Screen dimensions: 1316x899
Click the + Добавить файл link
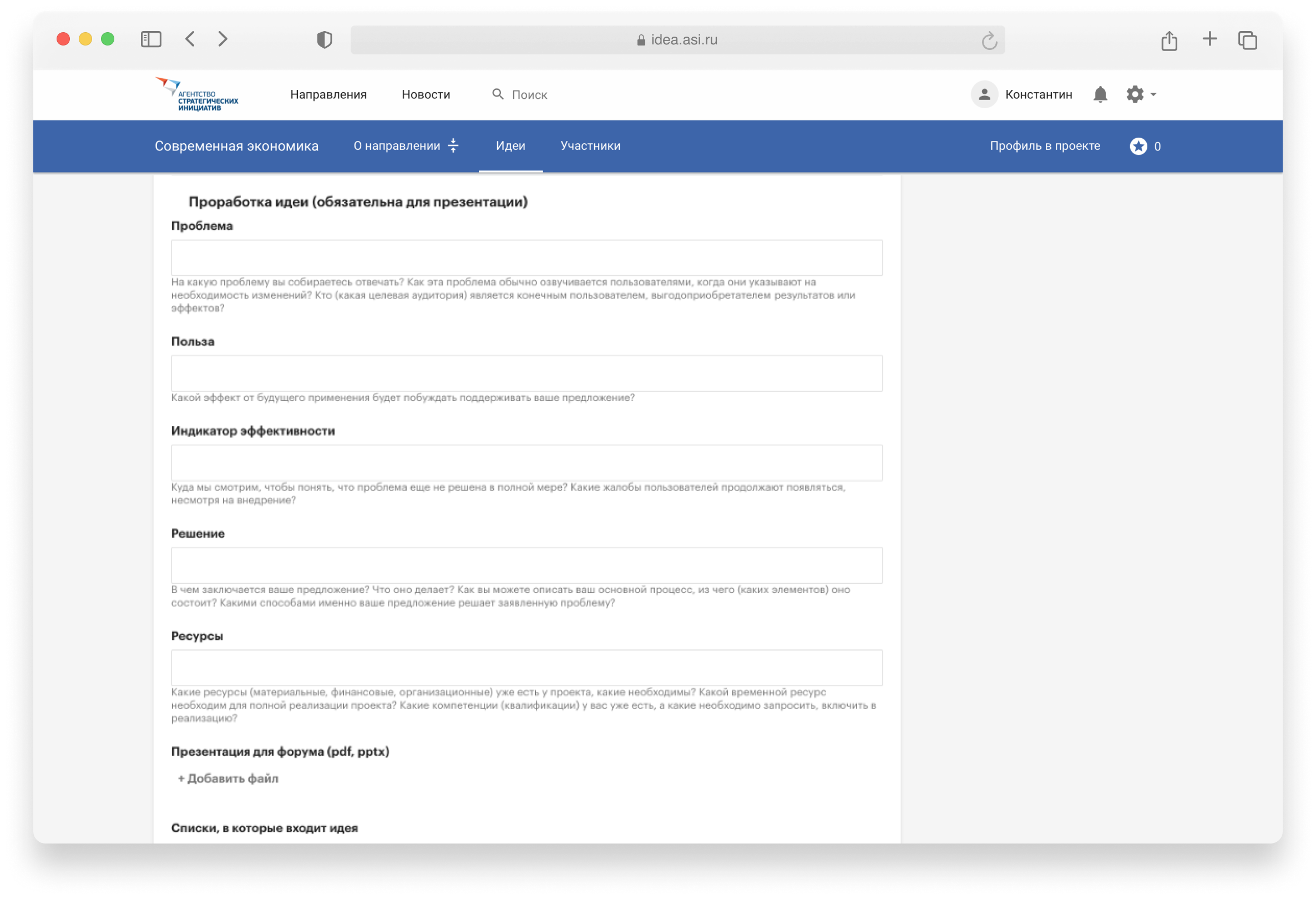point(227,779)
